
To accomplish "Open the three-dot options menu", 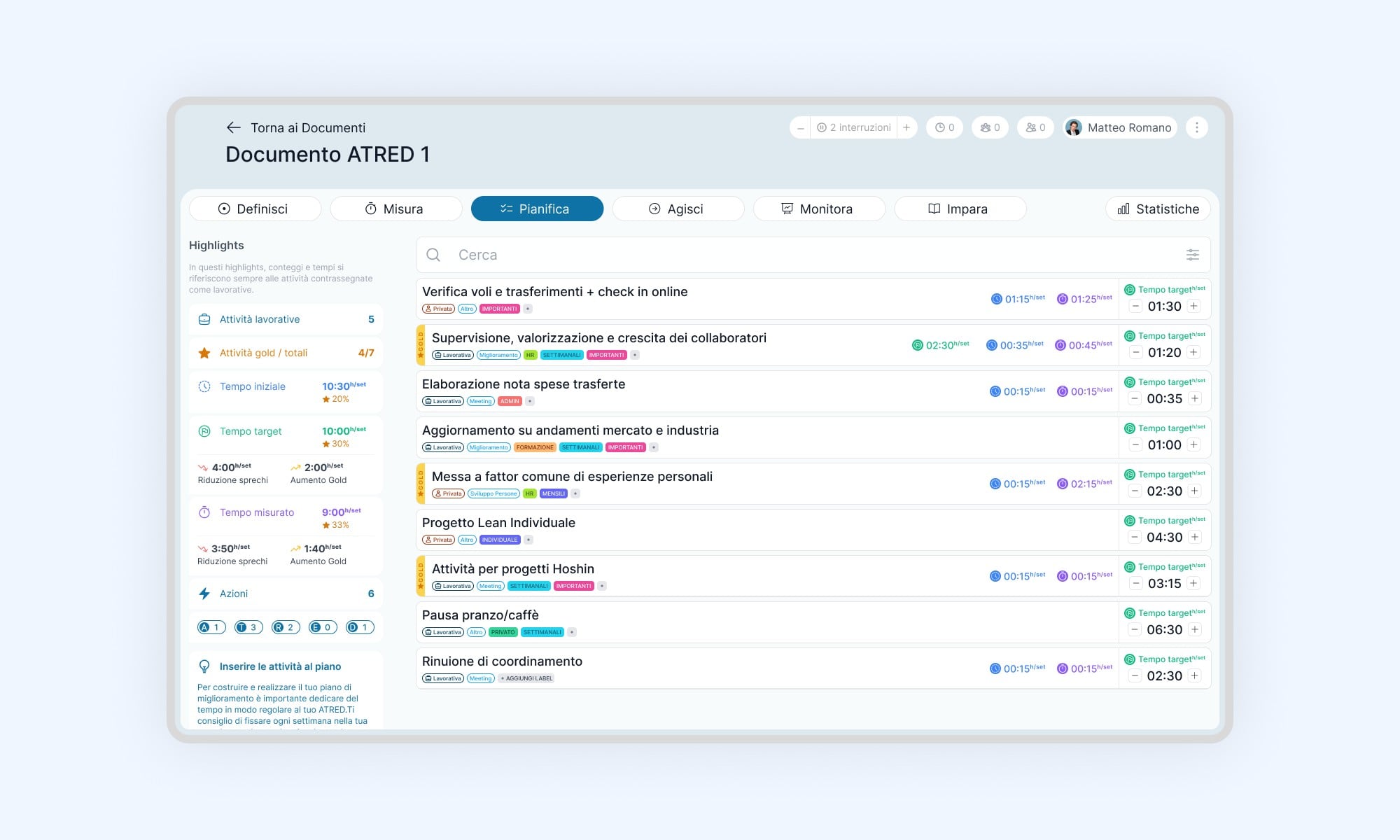I will point(1197,127).
